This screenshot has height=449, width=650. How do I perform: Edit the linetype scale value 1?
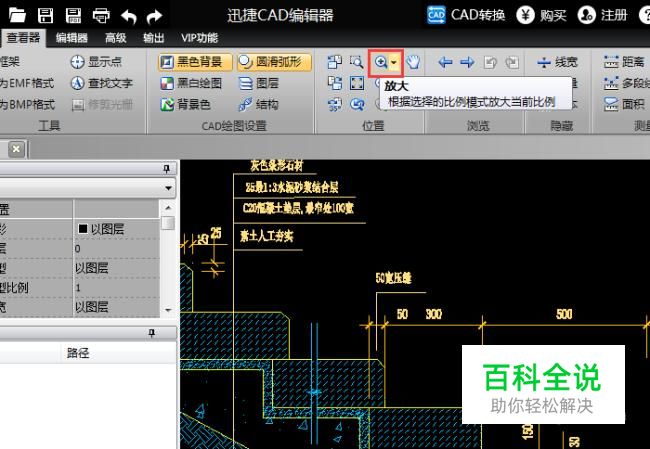(116, 287)
